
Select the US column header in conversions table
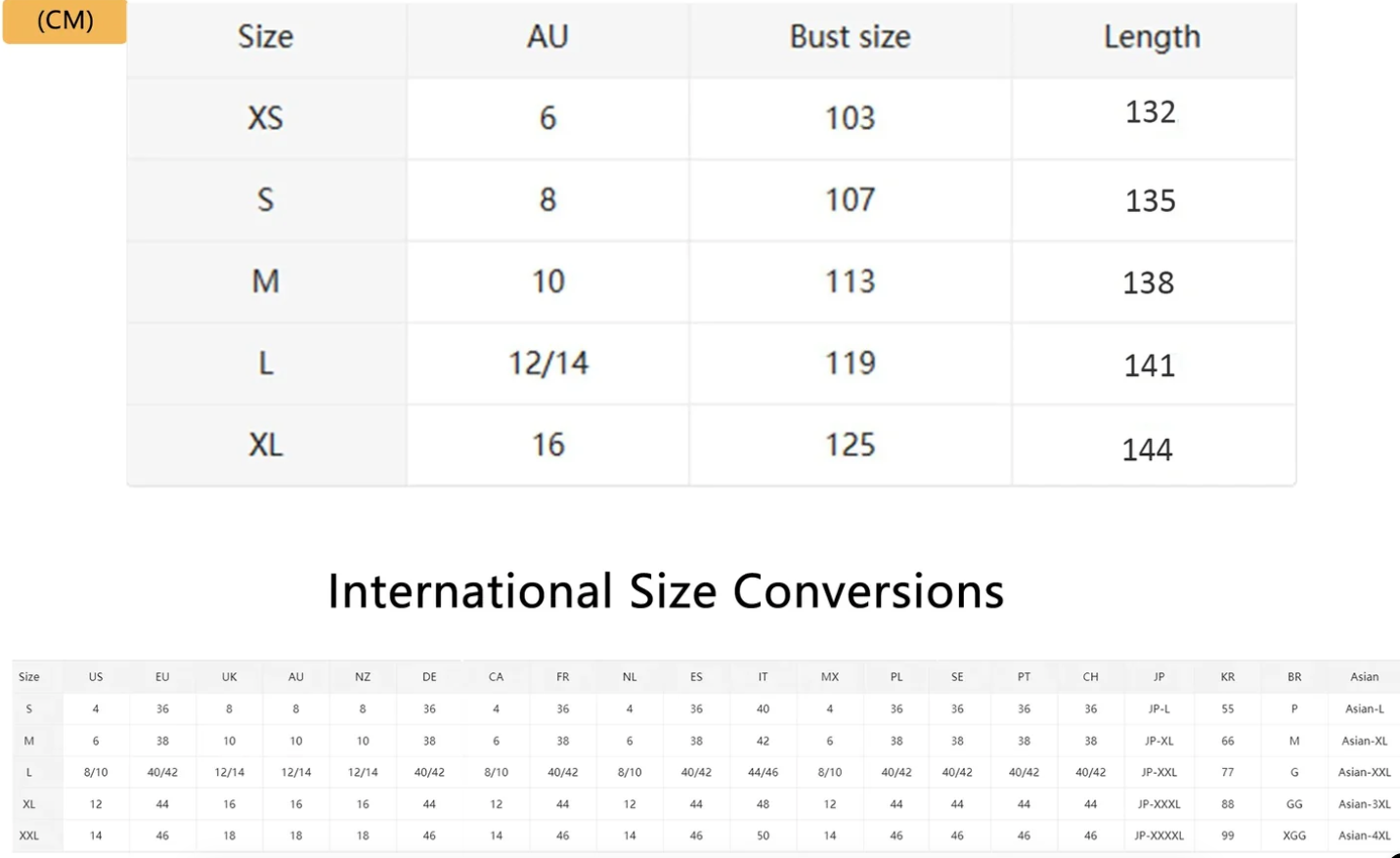(x=96, y=676)
